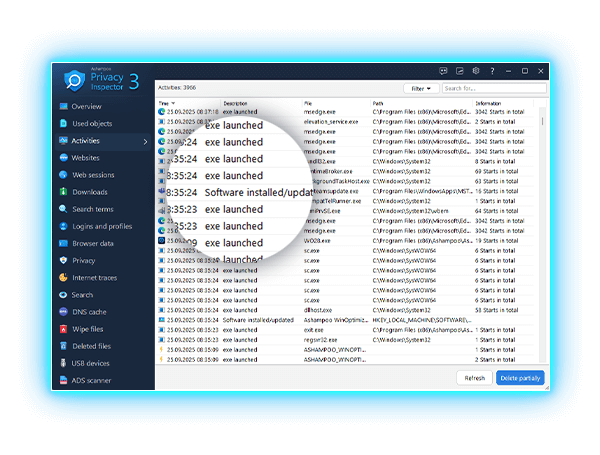Screen dimensions: 600x455
Task: Open the USB devices section
Action: pyautogui.click(x=91, y=363)
